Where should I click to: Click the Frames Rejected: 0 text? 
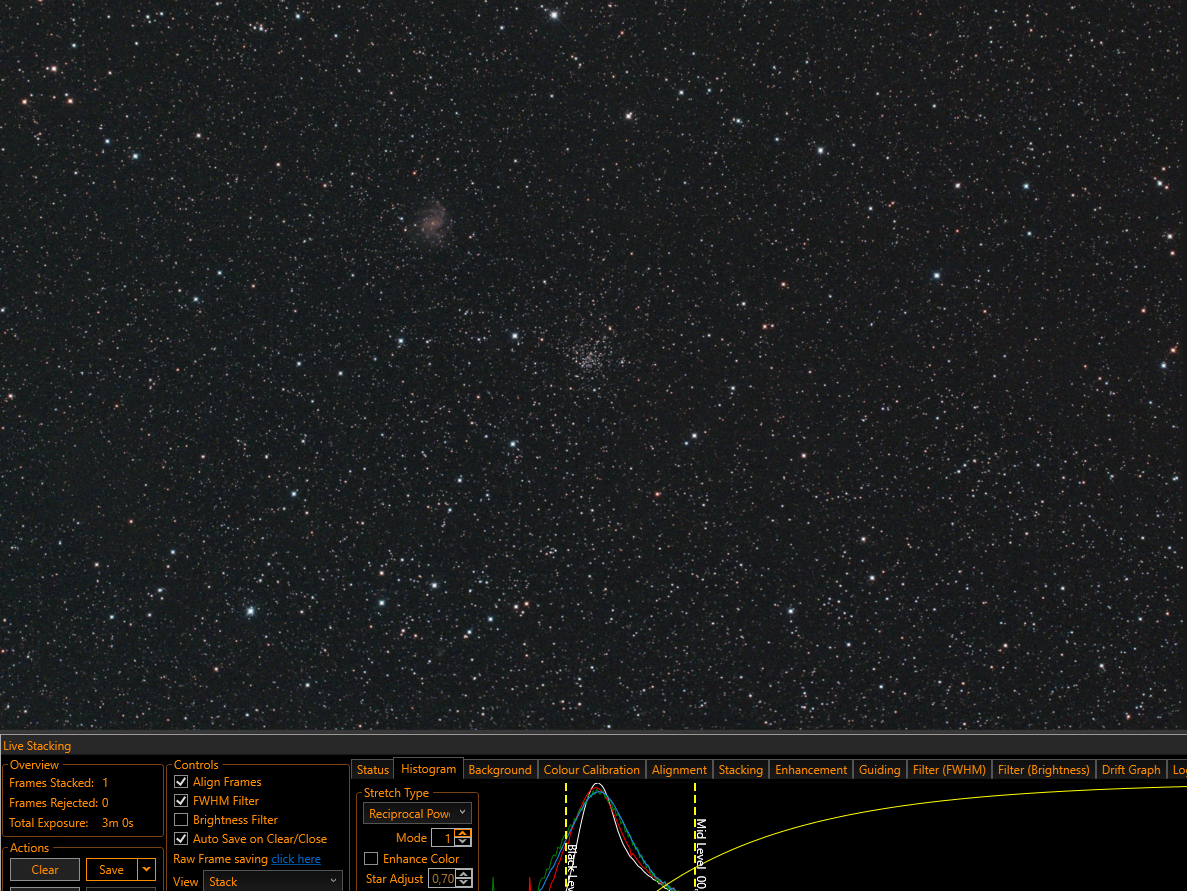pyautogui.click(x=58, y=802)
